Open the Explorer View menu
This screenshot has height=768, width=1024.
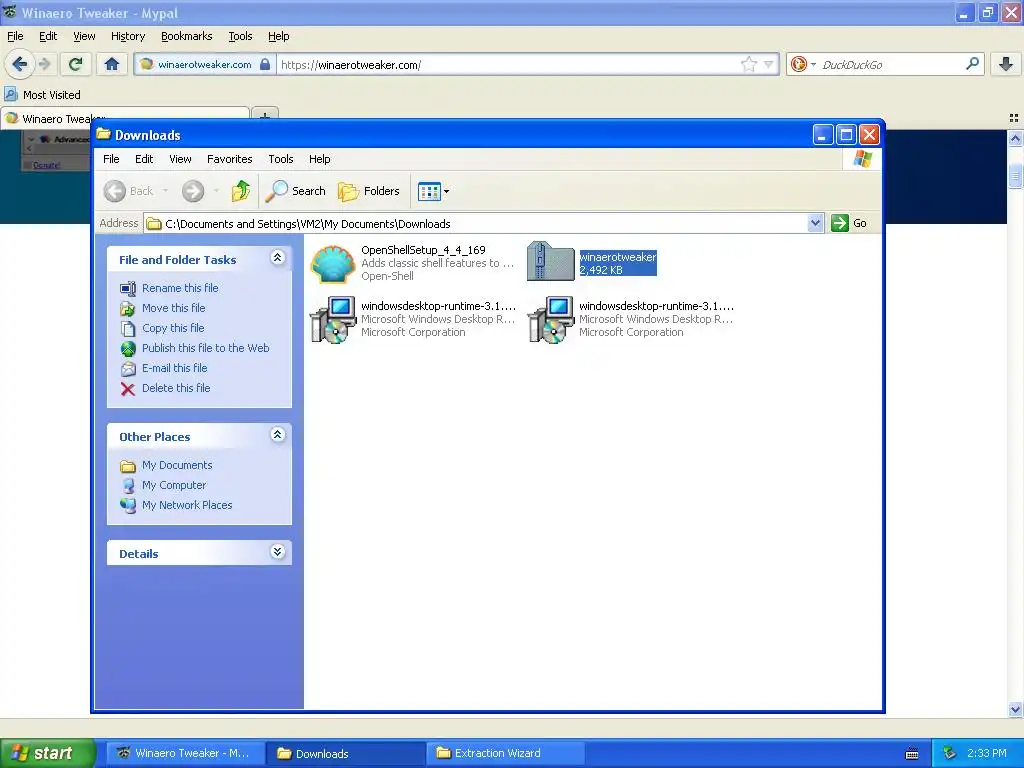(x=180, y=159)
